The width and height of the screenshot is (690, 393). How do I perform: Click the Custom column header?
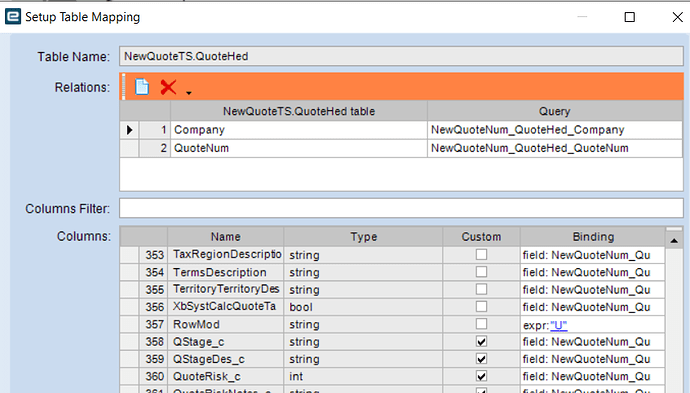(481, 236)
